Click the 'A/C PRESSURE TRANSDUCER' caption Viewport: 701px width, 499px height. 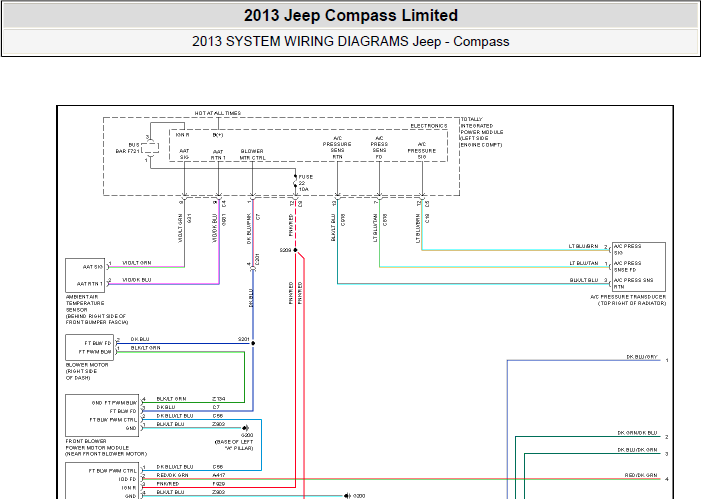628,300
